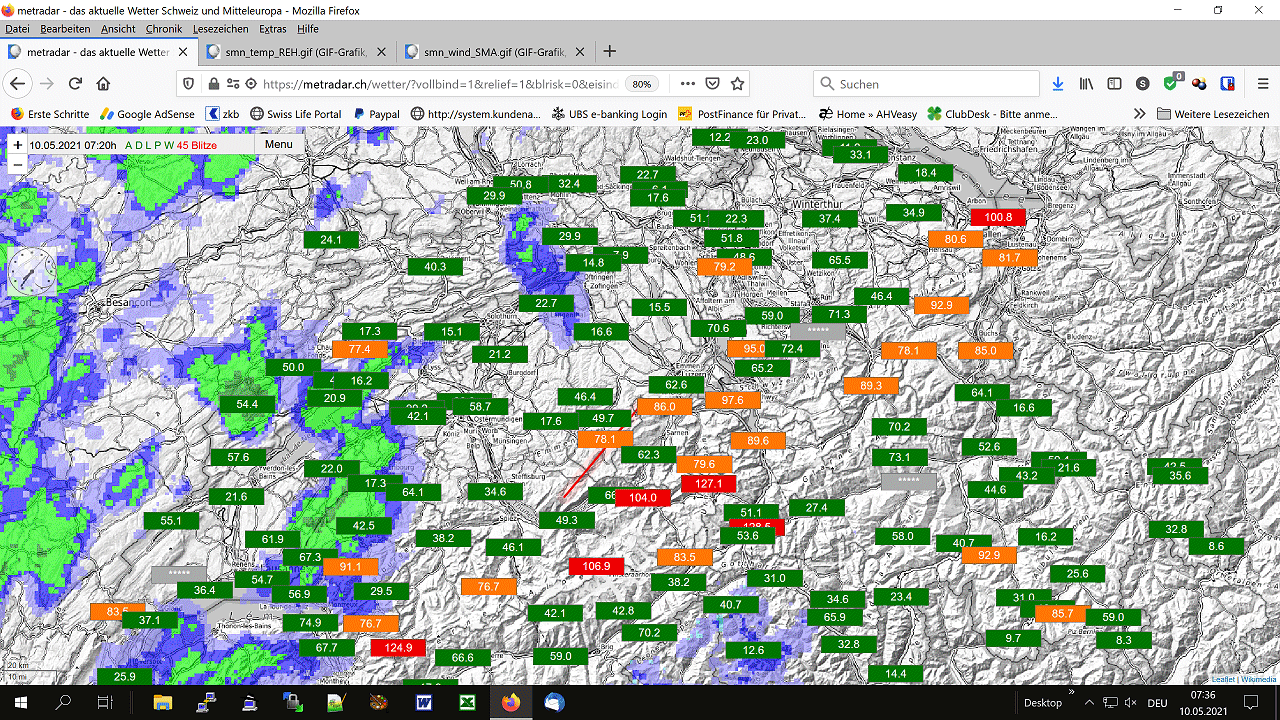Open the Paypal bookmark

377,114
